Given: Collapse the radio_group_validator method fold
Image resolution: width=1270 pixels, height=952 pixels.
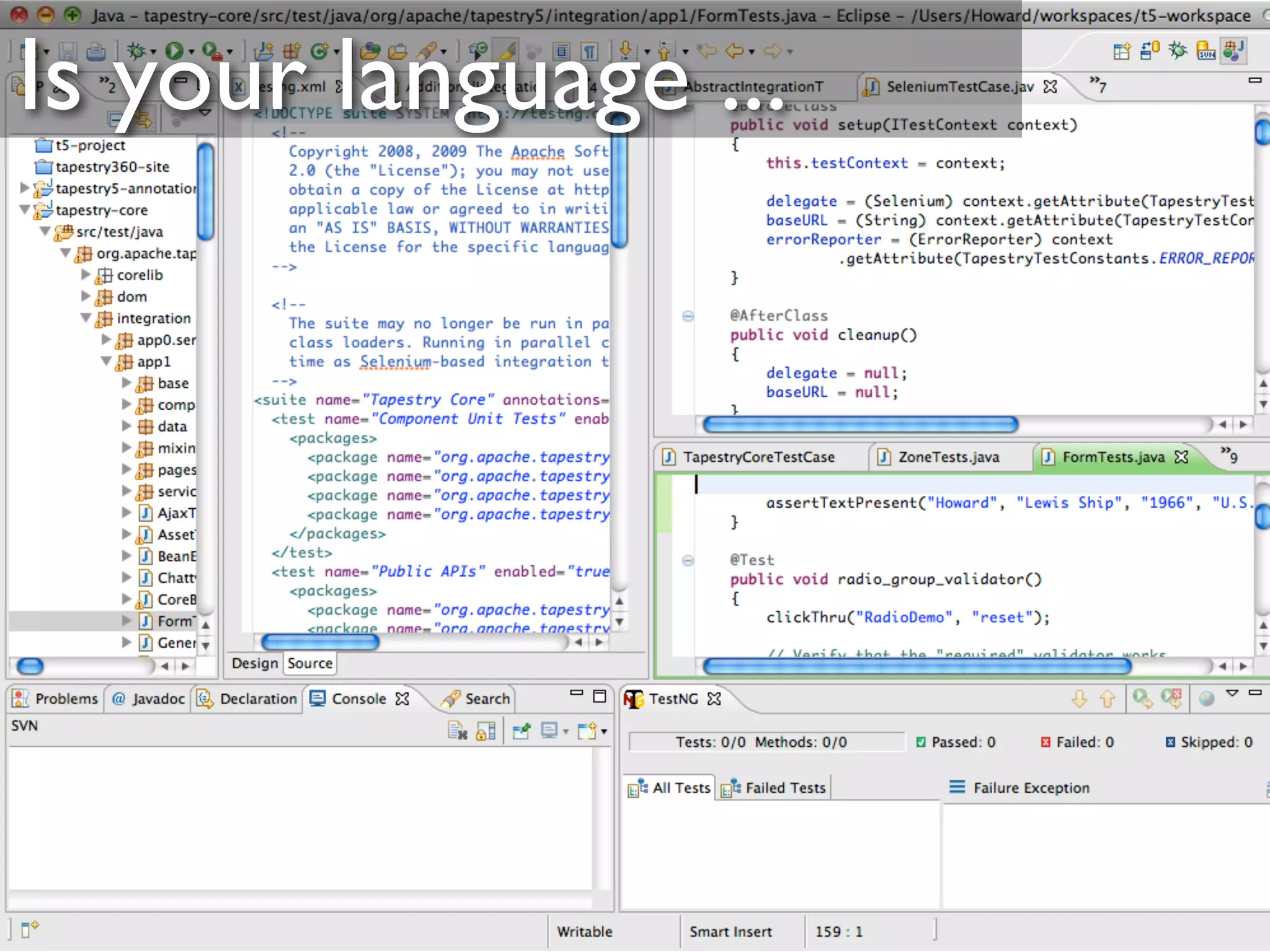Looking at the screenshot, I should point(688,560).
